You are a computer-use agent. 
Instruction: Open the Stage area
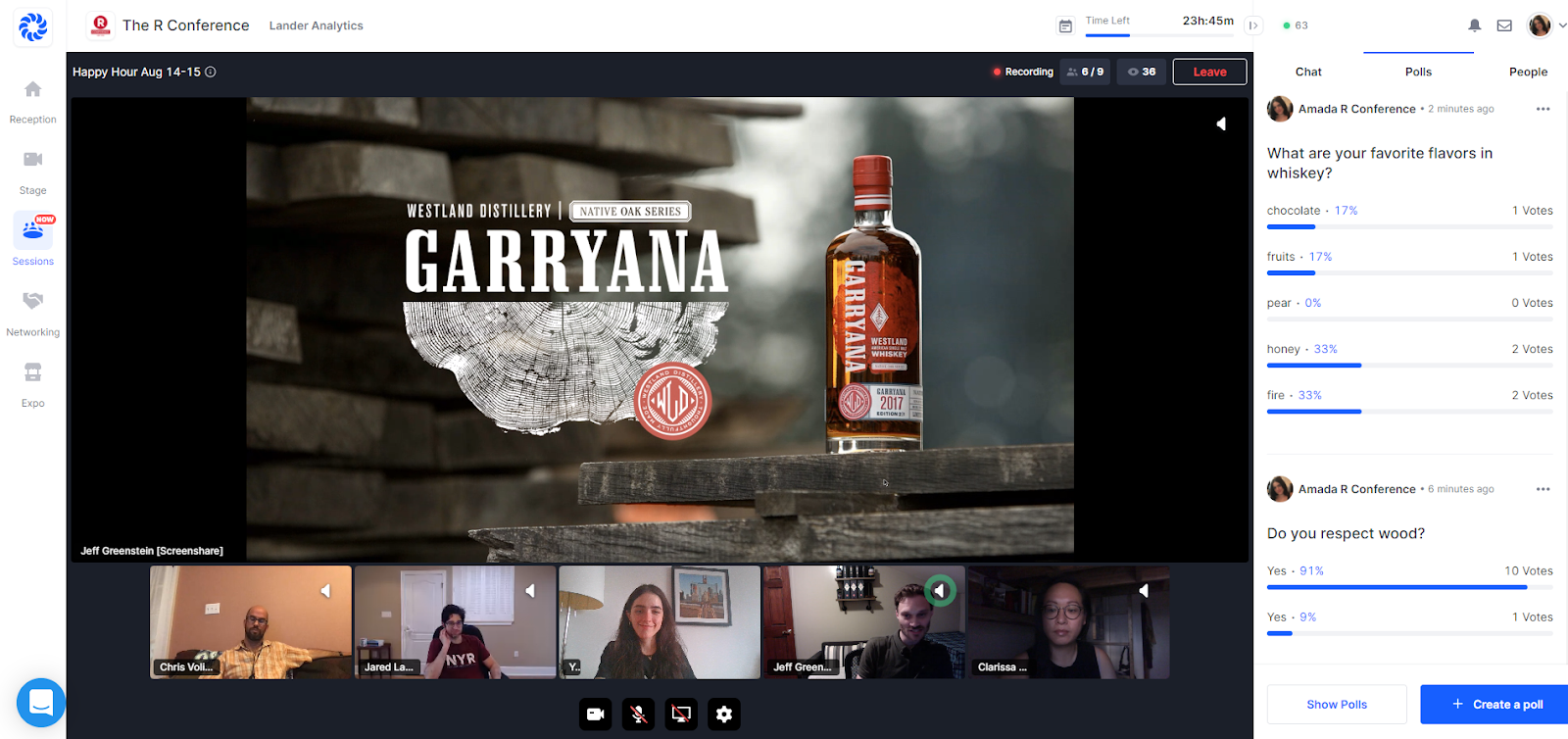[33, 172]
